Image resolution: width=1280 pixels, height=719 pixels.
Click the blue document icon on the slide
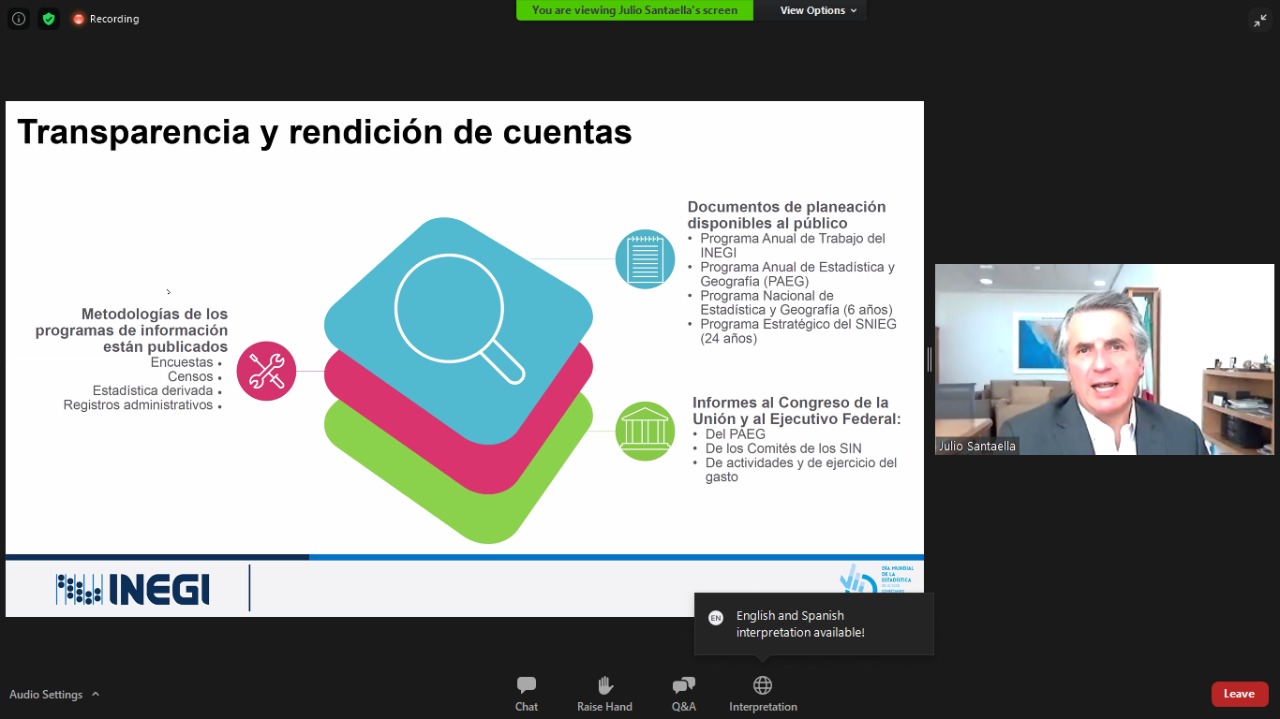[645, 259]
